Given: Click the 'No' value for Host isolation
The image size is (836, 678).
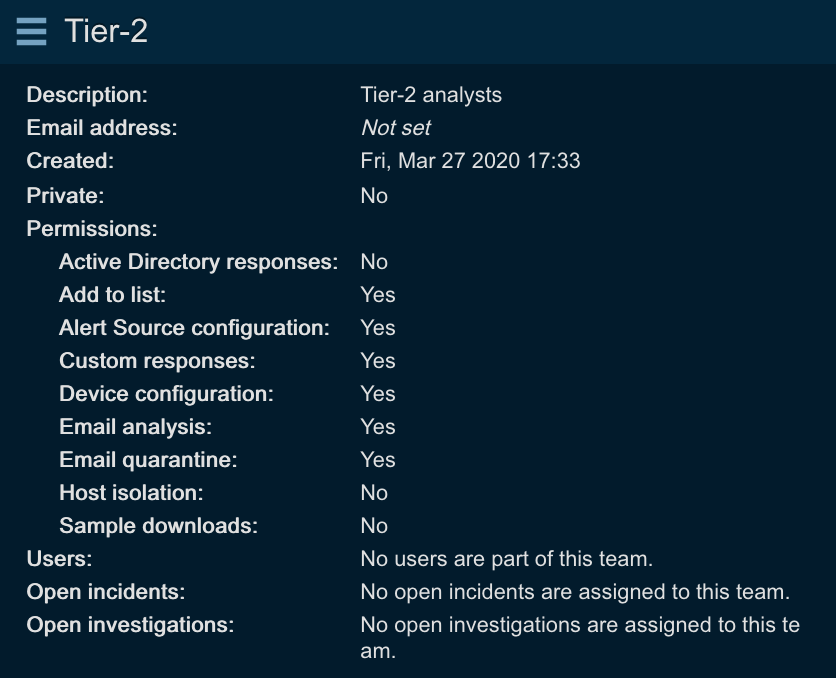Looking at the screenshot, I should point(374,493).
